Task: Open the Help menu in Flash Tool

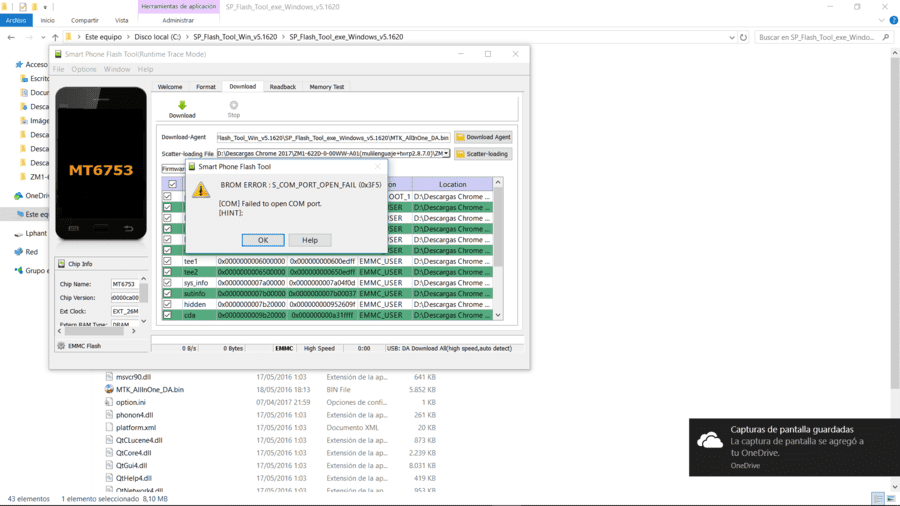Action: pyautogui.click(x=145, y=69)
